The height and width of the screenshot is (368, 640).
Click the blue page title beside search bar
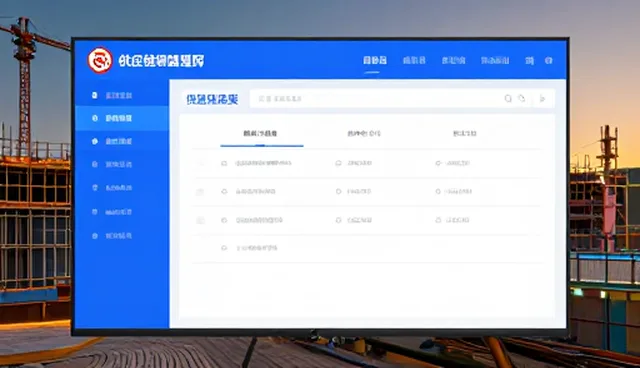click(212, 99)
